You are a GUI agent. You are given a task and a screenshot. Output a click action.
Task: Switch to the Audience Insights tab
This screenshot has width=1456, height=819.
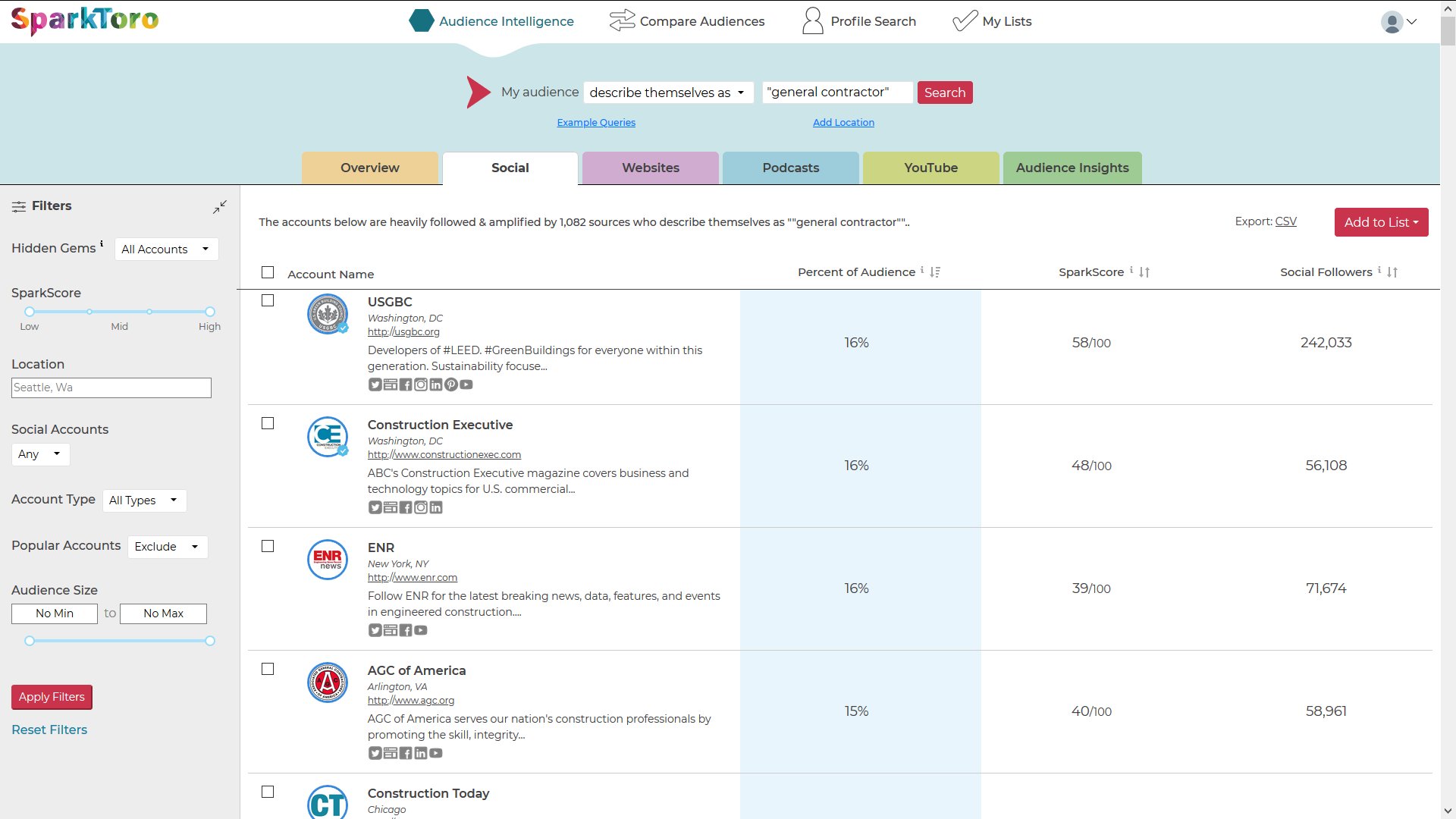[1072, 168]
